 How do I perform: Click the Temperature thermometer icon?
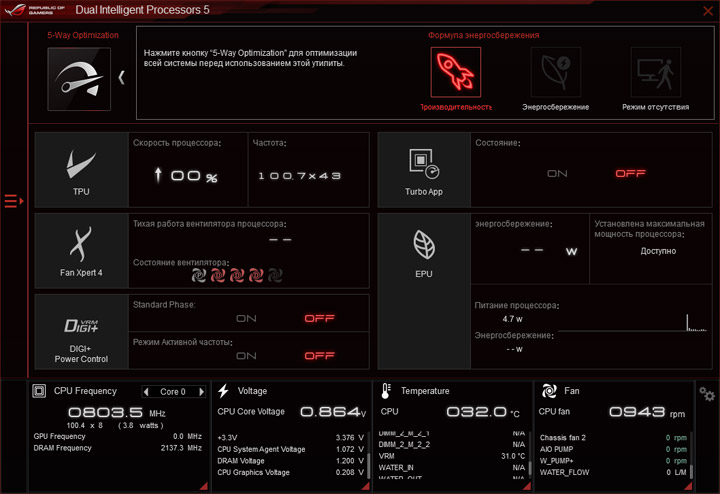(386, 391)
